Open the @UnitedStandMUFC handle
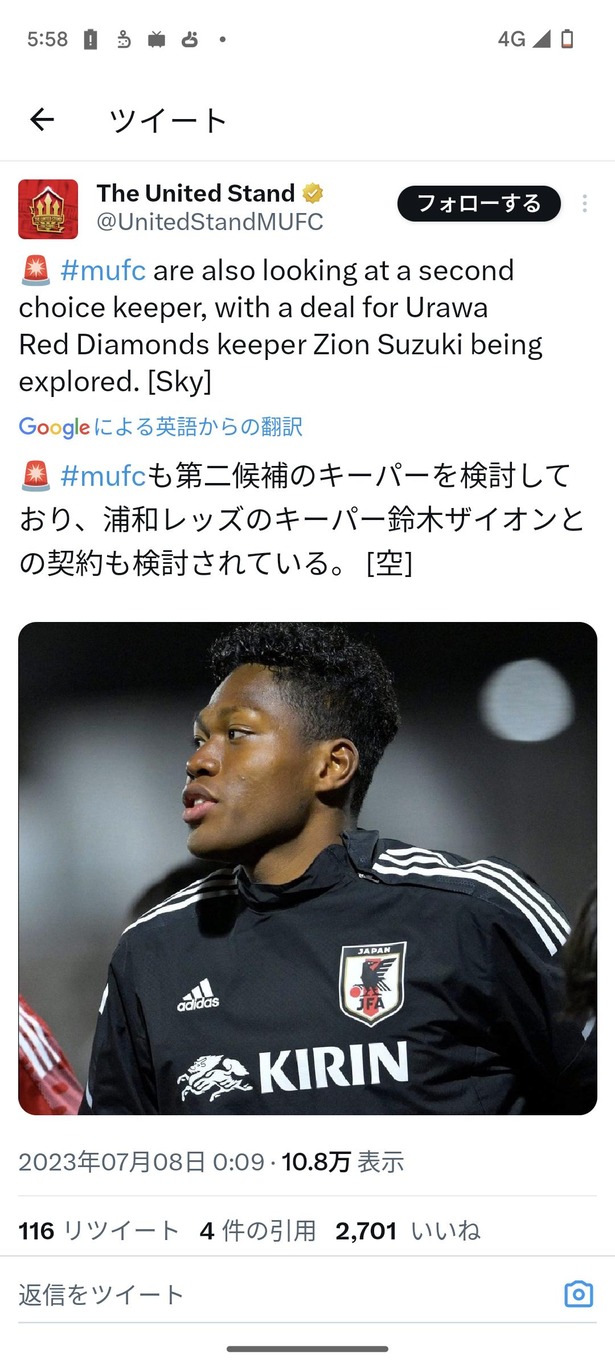The height and width of the screenshot is (1367, 615). coord(210,222)
